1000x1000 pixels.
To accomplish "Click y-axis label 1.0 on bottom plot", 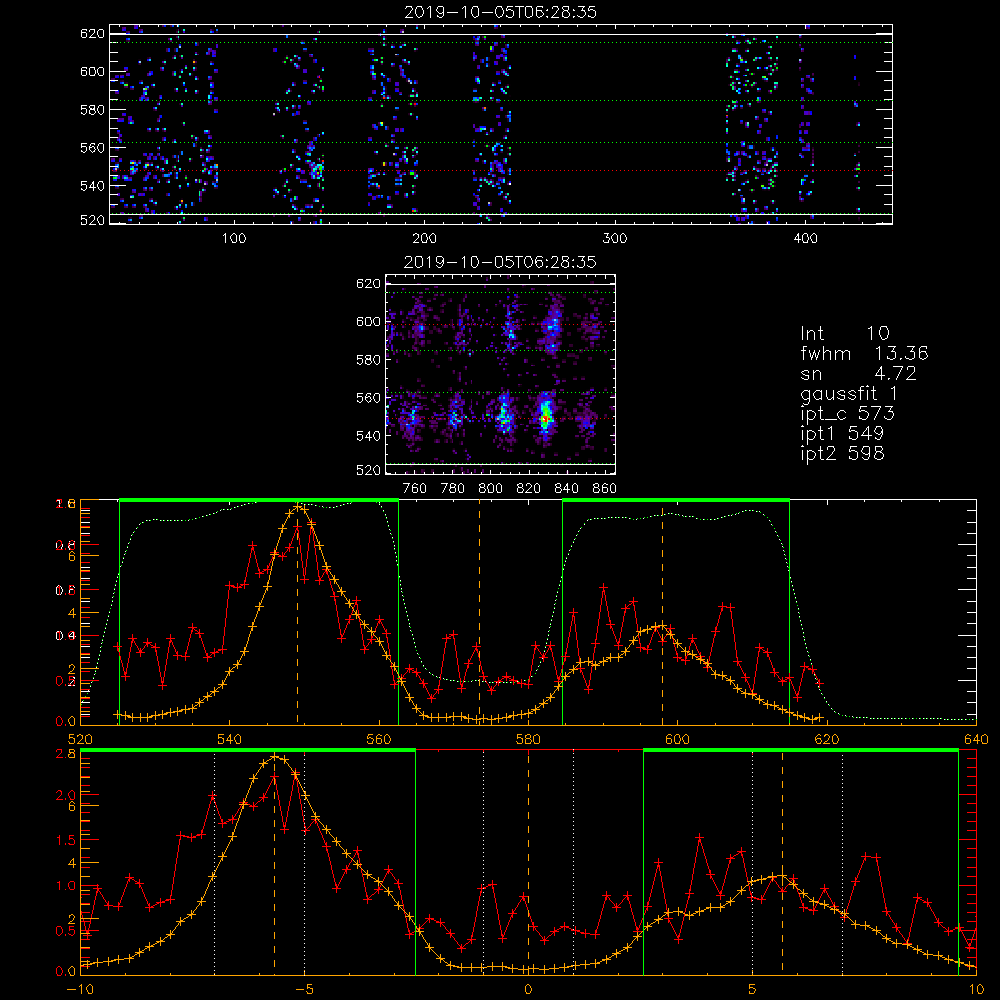I will [67, 886].
